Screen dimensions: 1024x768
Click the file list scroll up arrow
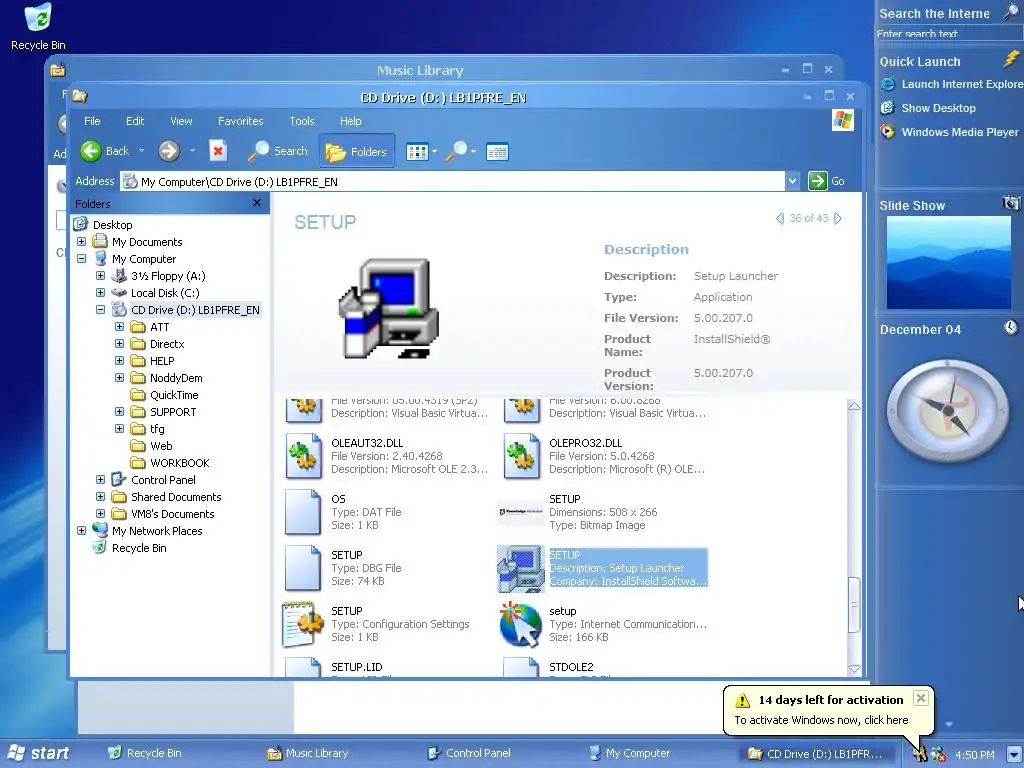pyautogui.click(x=854, y=406)
